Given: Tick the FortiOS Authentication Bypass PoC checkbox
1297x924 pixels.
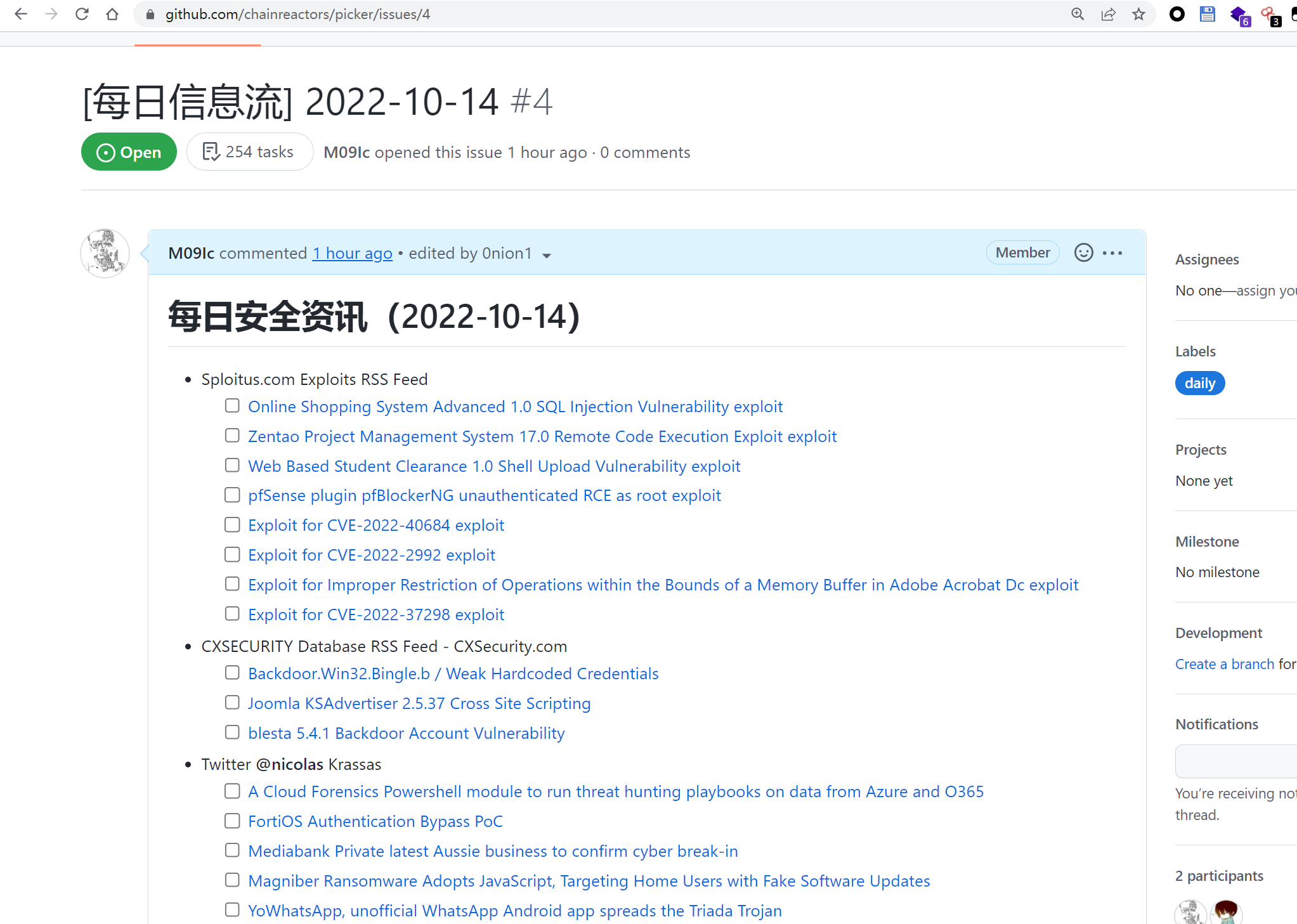Looking at the screenshot, I should (x=232, y=821).
